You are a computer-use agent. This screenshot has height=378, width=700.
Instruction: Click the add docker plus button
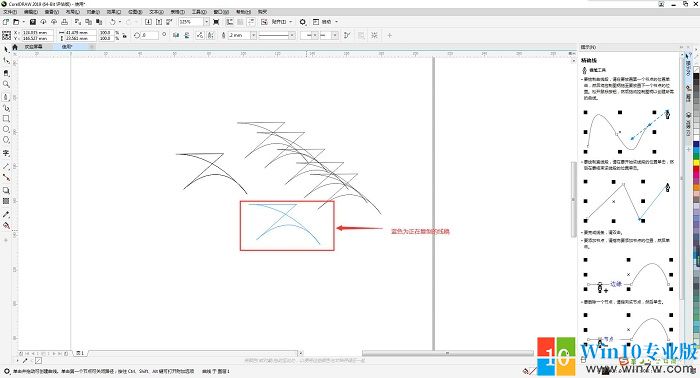[688, 149]
